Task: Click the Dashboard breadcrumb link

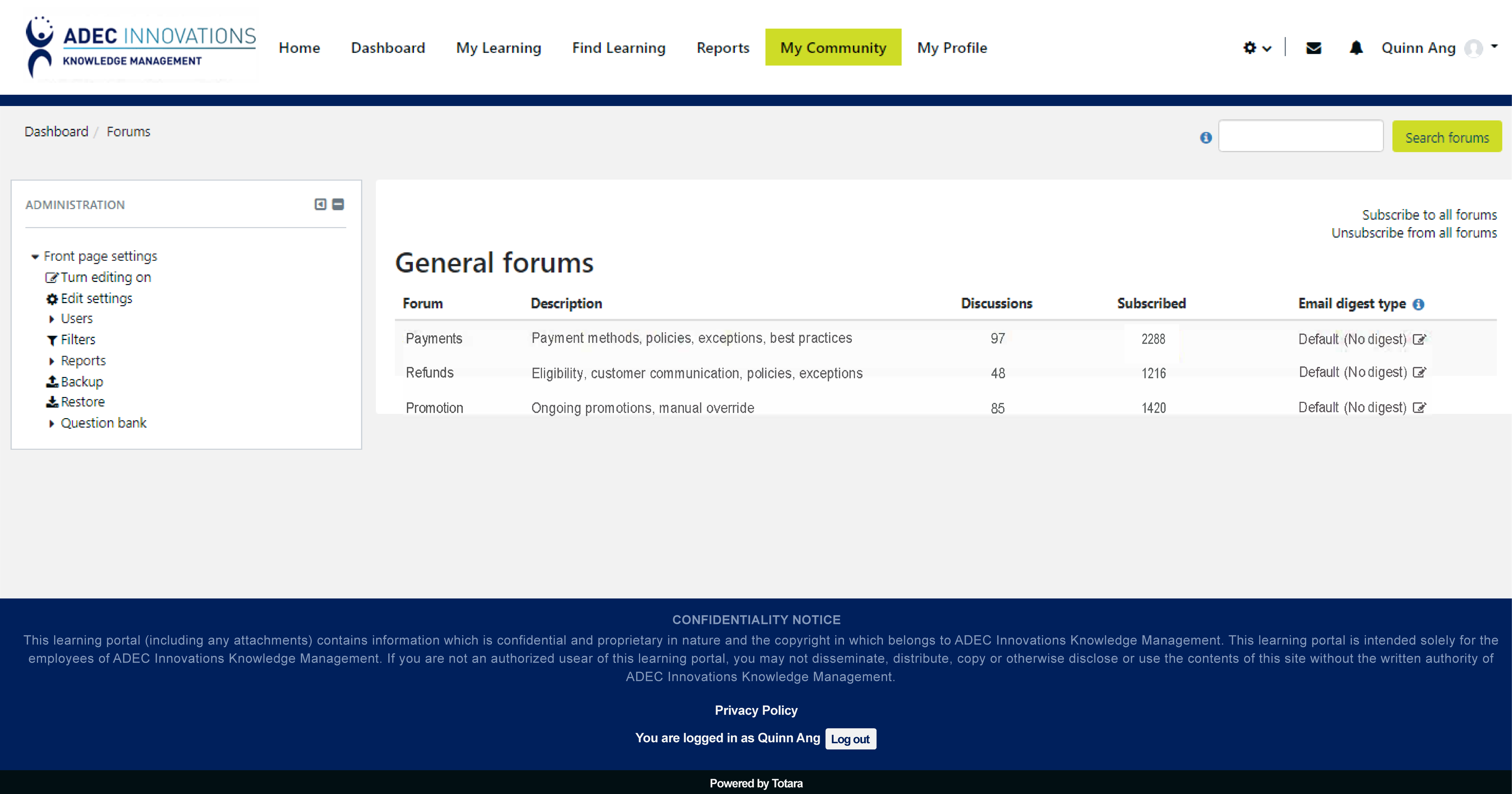Action: coord(56,131)
